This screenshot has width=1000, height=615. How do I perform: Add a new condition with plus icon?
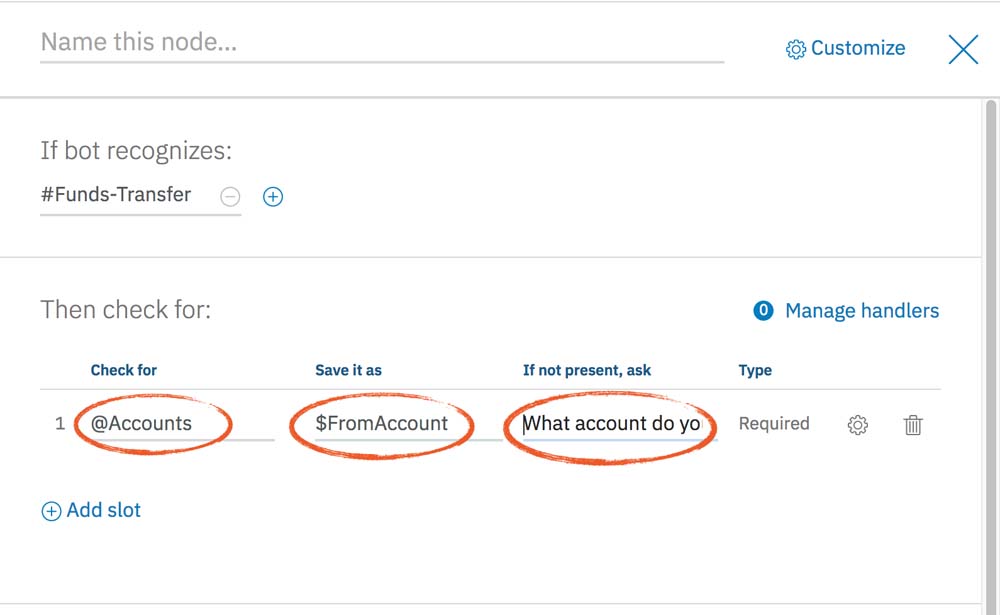273,197
